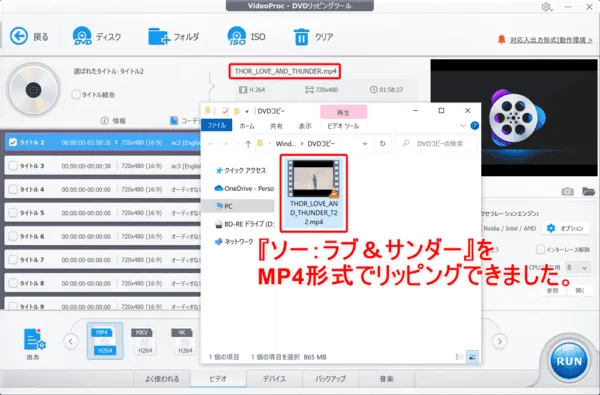Expand the Explorer ribbon chevron
Image resolution: width=600 pixels, height=395 pixels.
tap(463, 126)
